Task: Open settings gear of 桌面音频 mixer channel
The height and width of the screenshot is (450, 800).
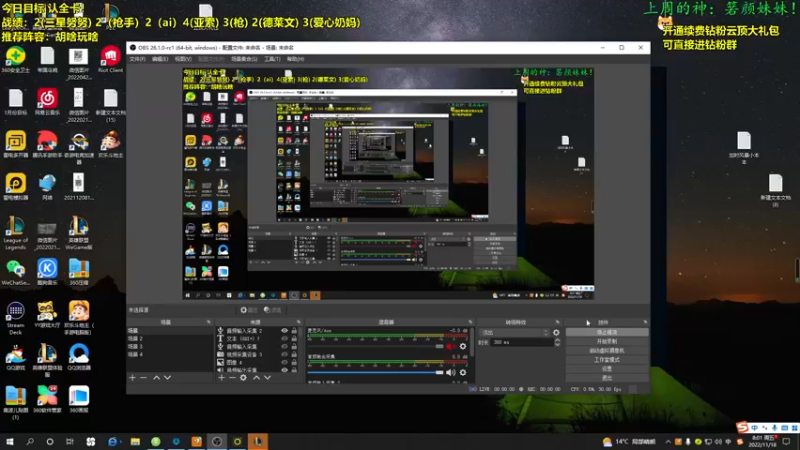Action: click(463, 372)
